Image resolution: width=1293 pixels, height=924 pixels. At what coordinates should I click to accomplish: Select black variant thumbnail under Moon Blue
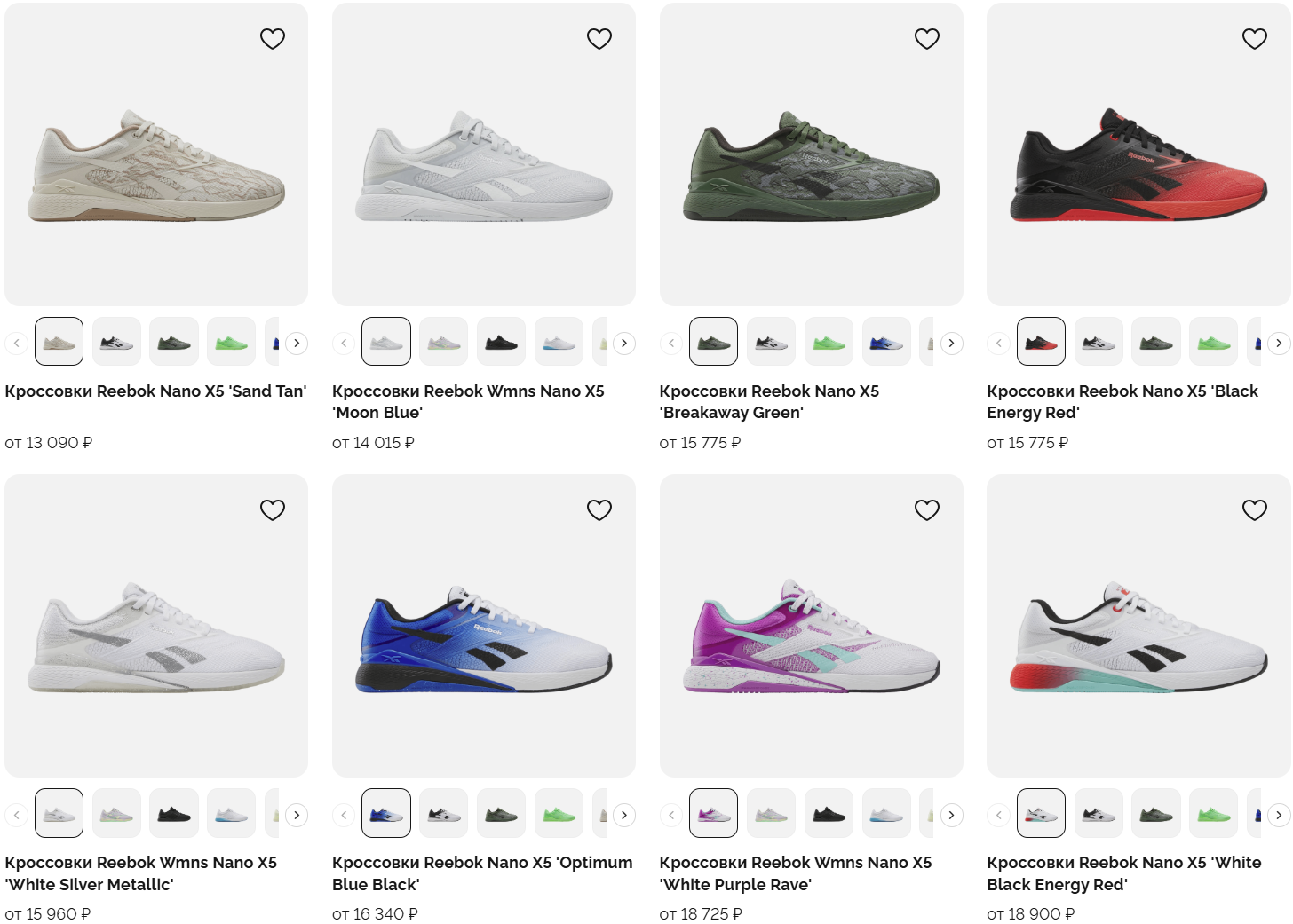click(501, 342)
